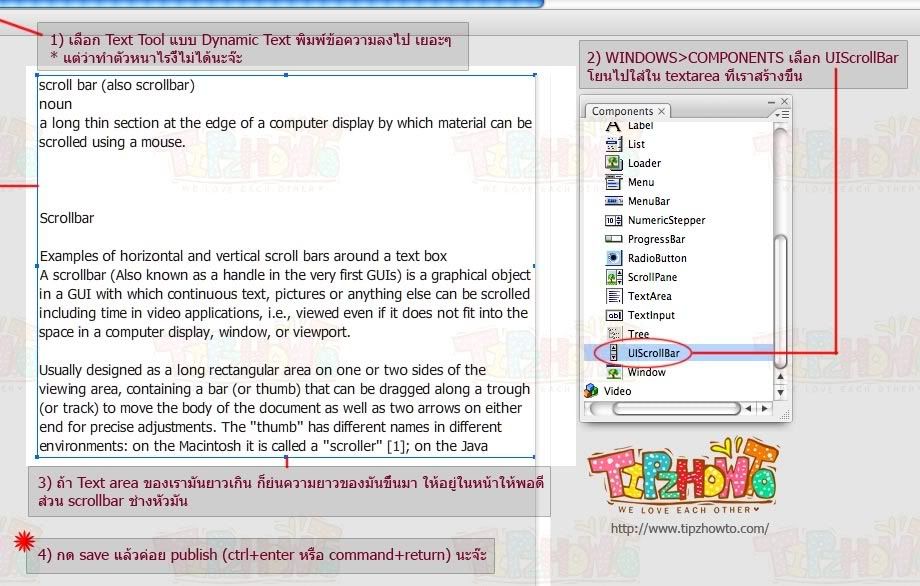The height and width of the screenshot is (586, 920).
Task: Switch to the Components tab
Action: [621, 111]
